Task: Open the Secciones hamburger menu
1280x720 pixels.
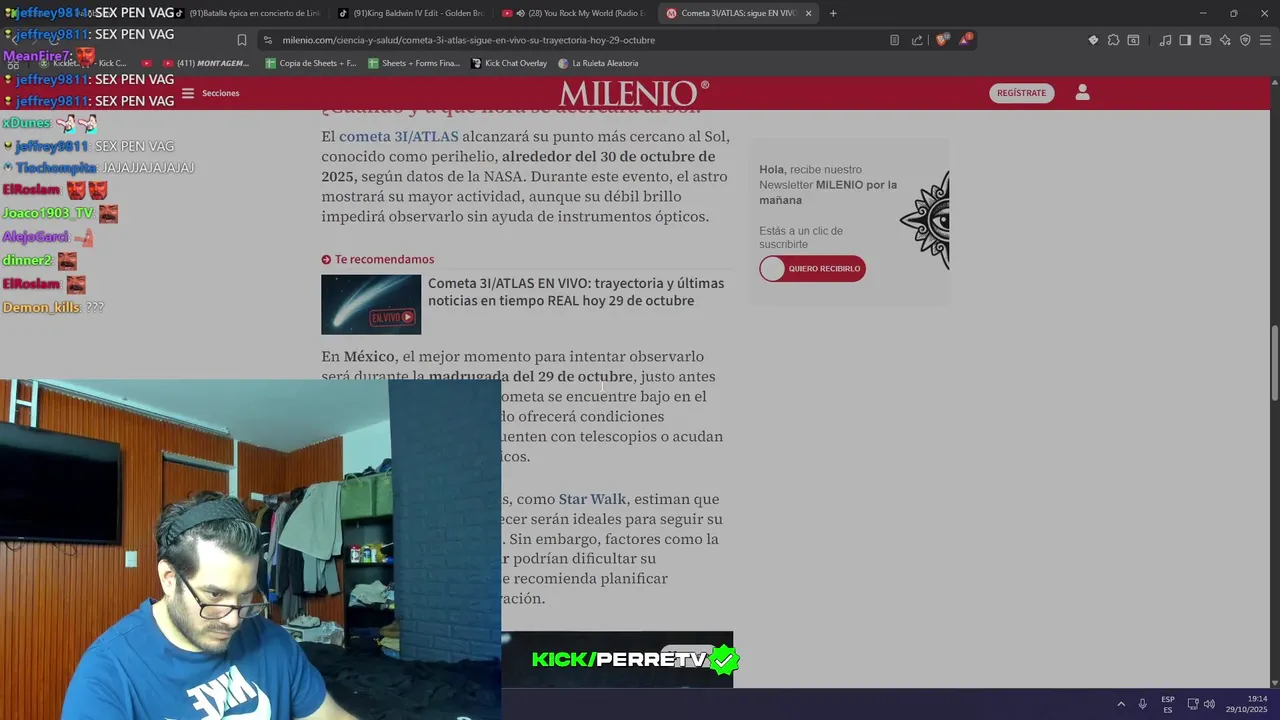Action: [187, 93]
